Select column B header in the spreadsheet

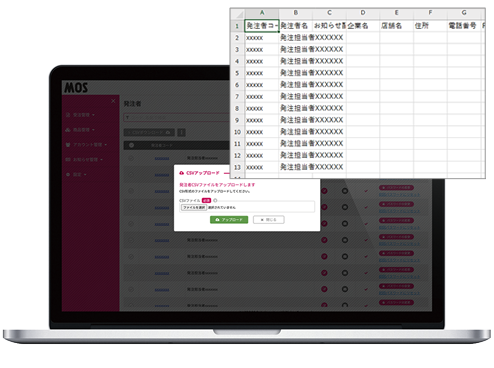click(x=296, y=13)
